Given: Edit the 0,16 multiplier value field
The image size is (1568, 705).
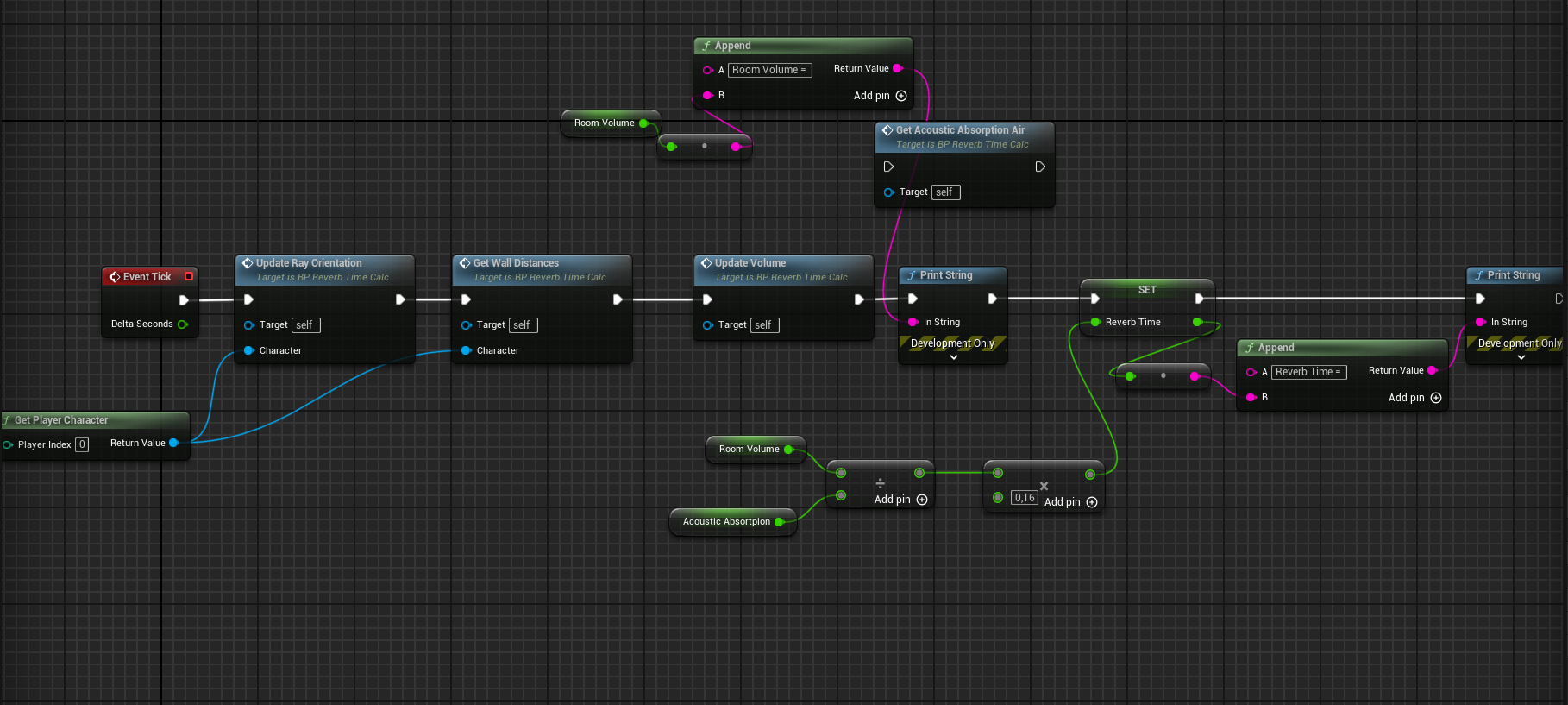Looking at the screenshot, I should click(x=1024, y=498).
